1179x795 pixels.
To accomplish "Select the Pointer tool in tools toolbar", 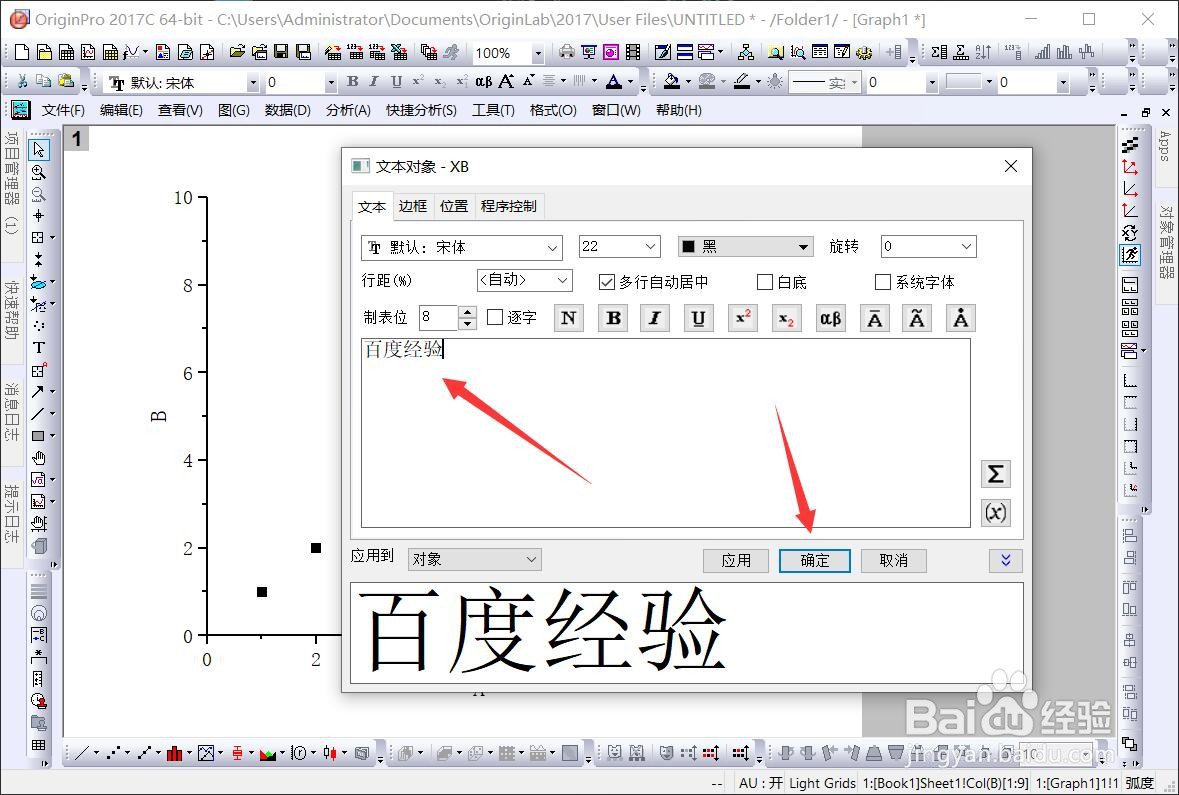I will point(38,150).
